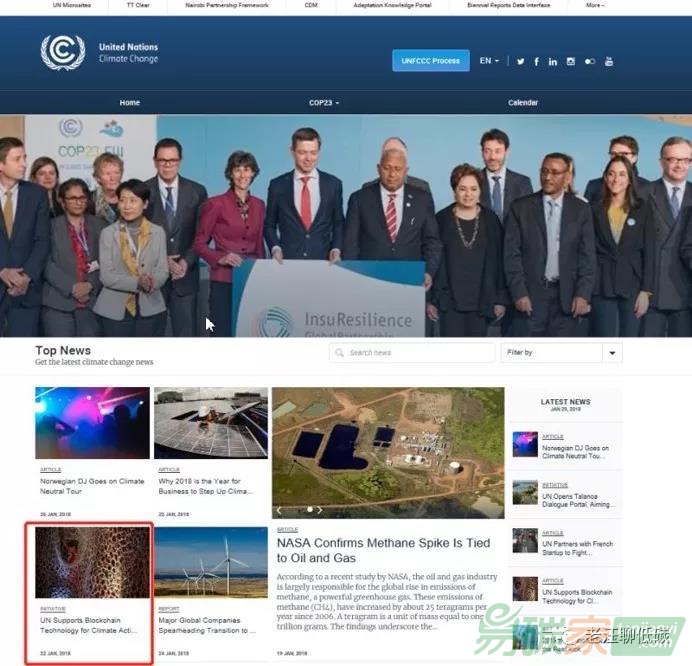Click the search magnifier icon
Image resolution: width=692 pixels, height=666 pixels.
point(340,353)
